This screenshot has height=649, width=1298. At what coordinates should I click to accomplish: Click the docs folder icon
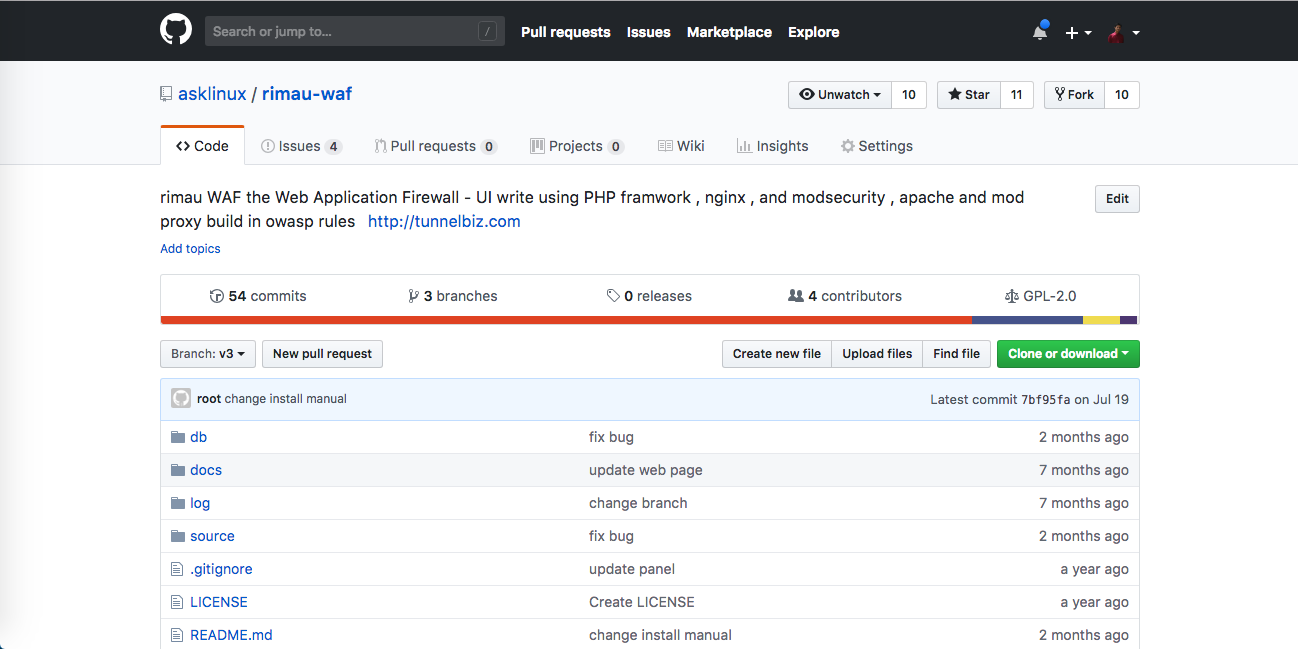tap(178, 470)
